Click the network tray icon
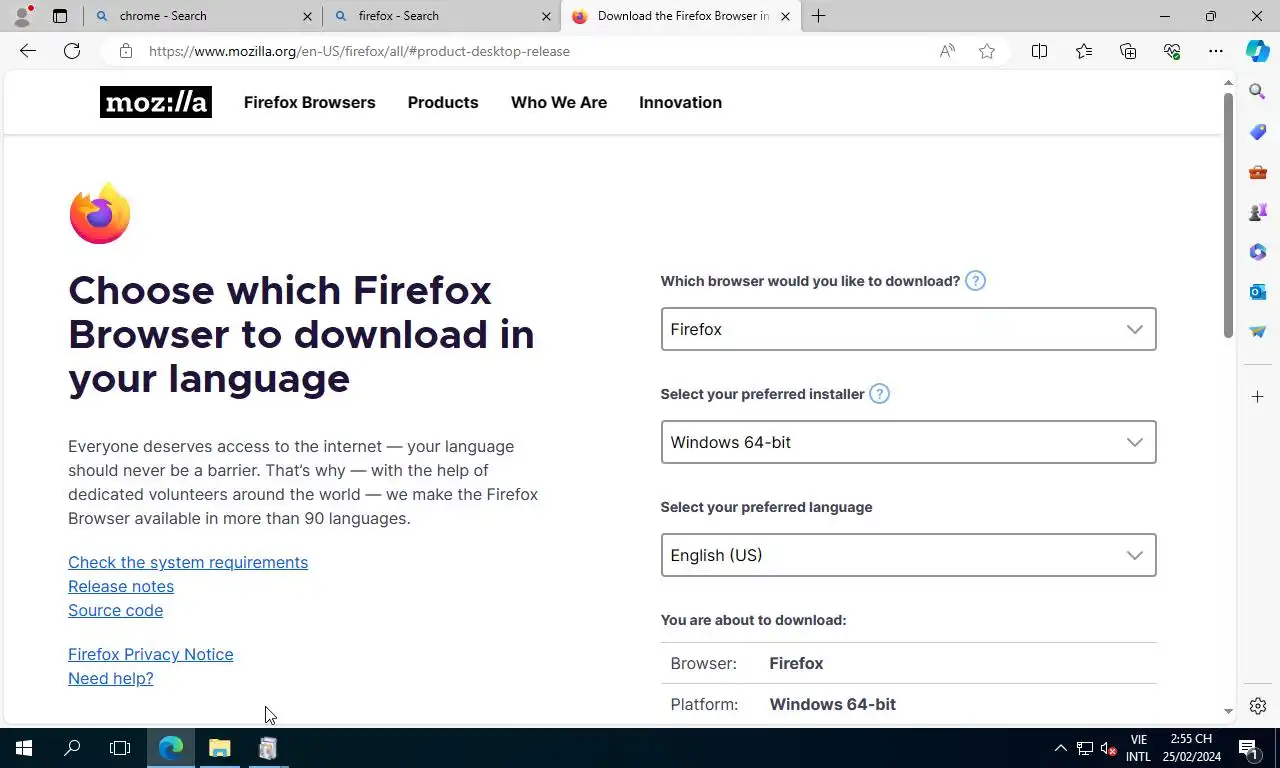Image resolution: width=1280 pixels, height=768 pixels. click(x=1084, y=748)
